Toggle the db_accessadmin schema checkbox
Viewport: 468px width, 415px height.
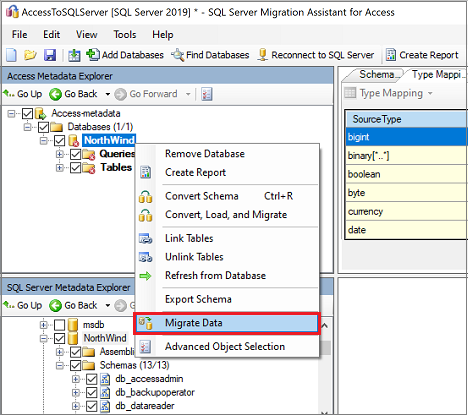point(92,379)
